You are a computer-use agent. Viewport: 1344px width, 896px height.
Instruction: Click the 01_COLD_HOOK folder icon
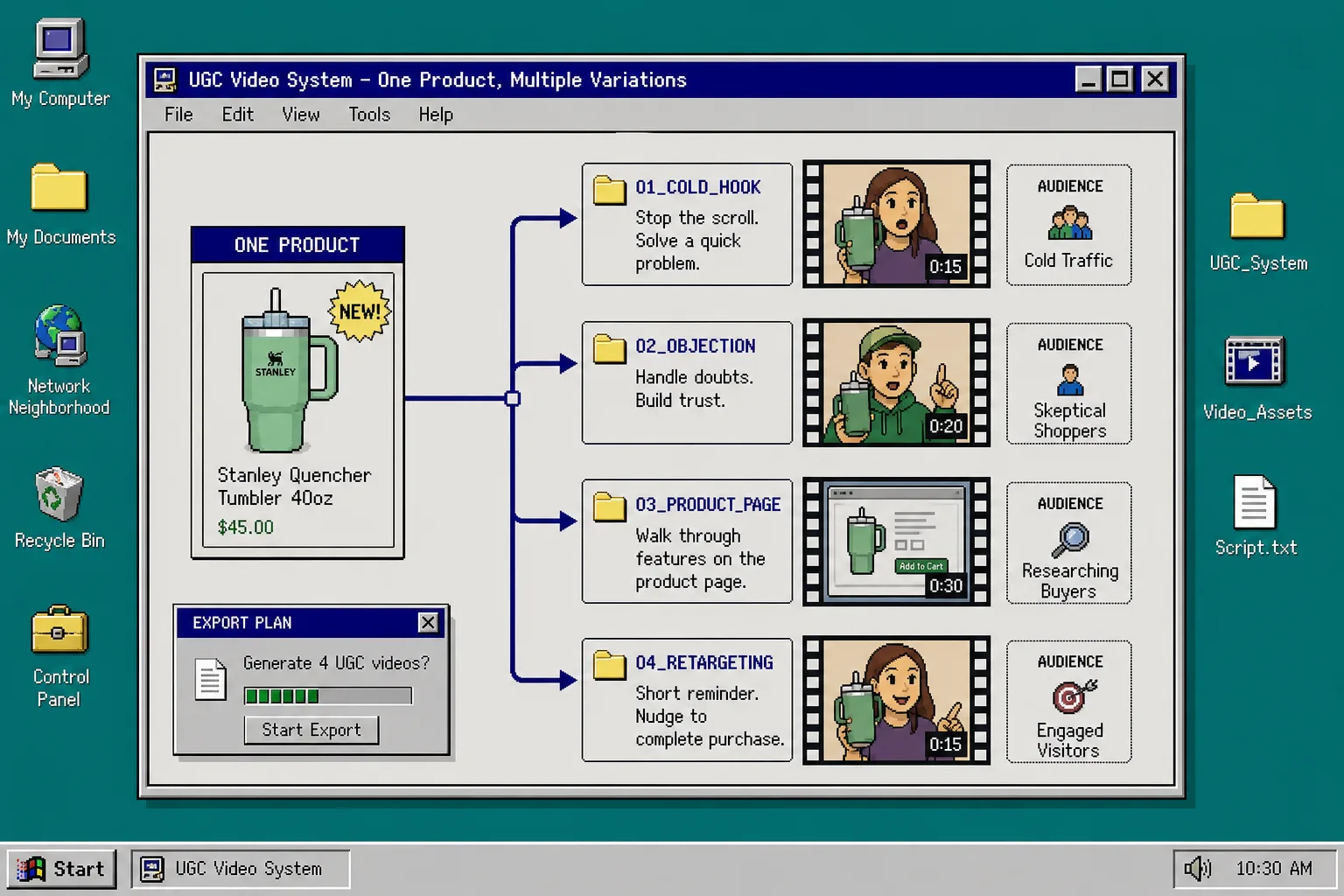[x=609, y=189]
